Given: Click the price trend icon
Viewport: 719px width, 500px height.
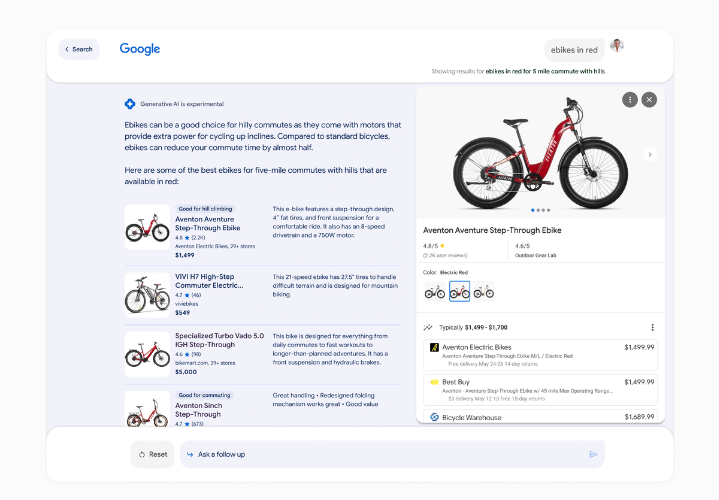Looking at the screenshot, I should click(428, 327).
